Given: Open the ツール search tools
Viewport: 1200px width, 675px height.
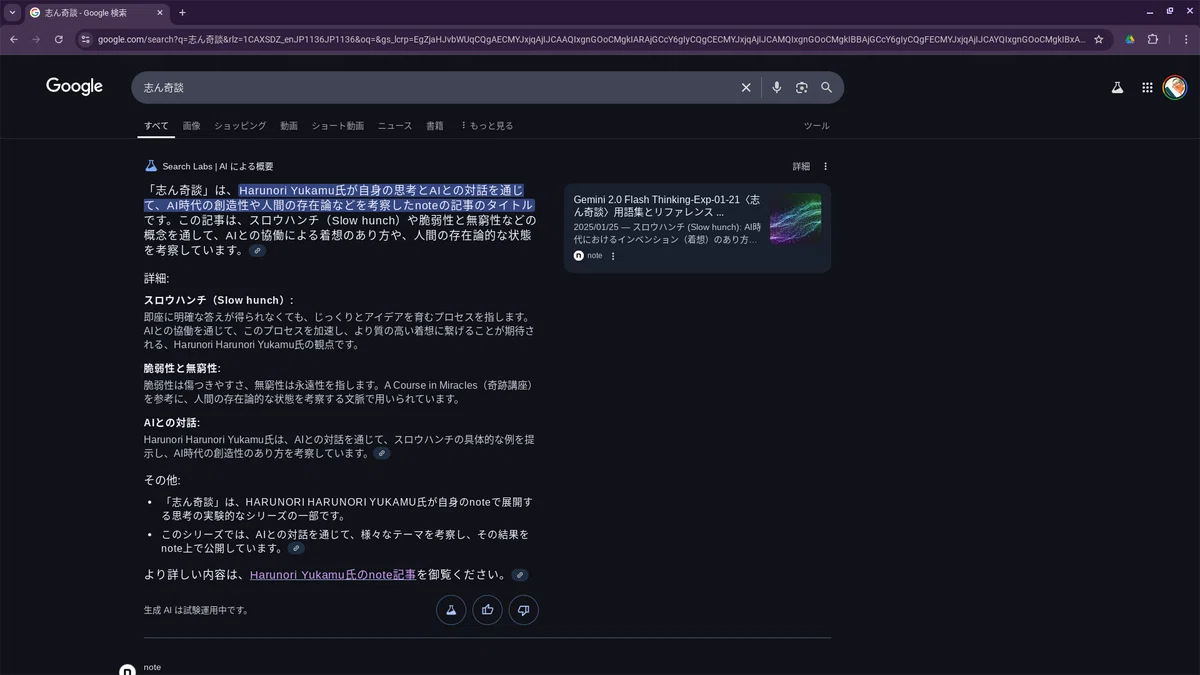Looking at the screenshot, I should pos(817,126).
